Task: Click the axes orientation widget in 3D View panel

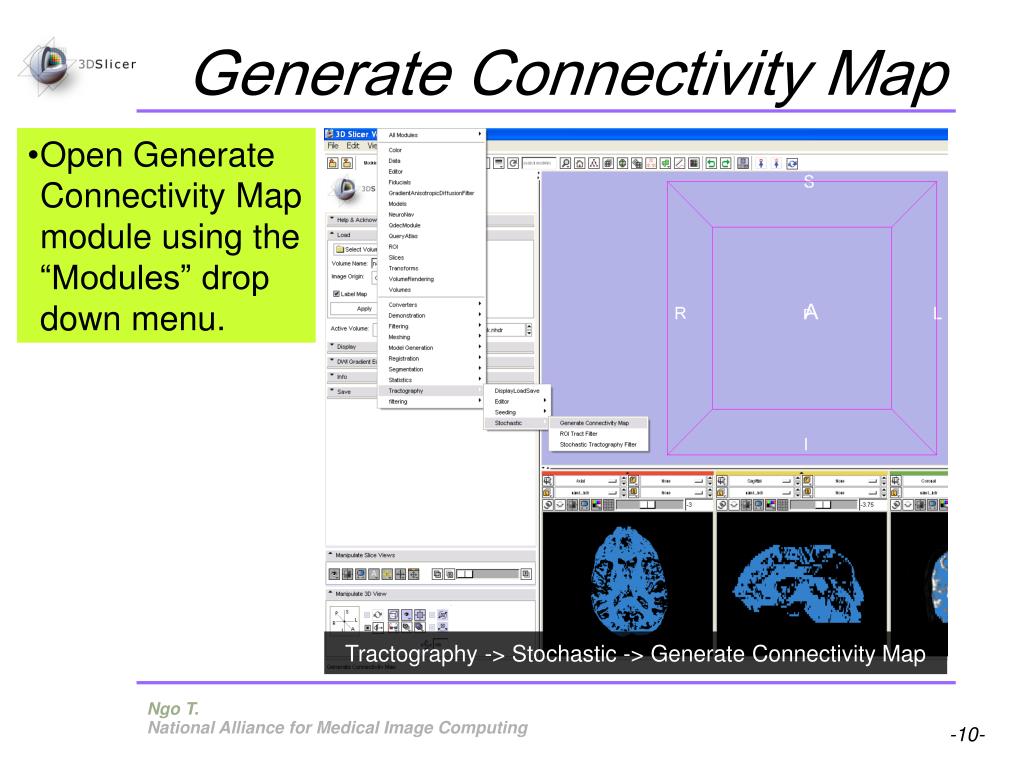Action: (x=344, y=620)
